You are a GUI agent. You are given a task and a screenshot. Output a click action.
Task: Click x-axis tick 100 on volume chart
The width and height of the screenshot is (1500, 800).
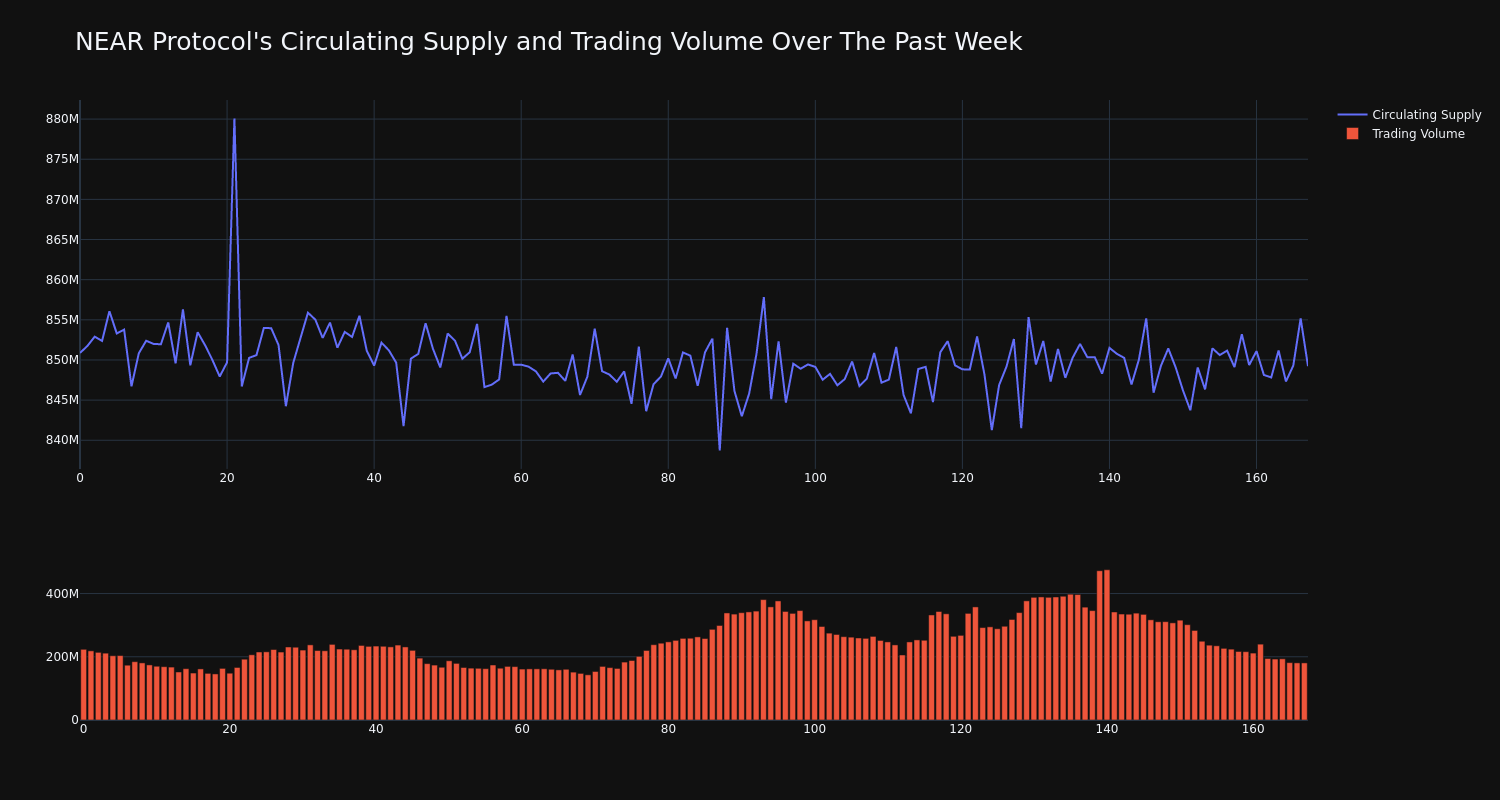pyautogui.click(x=815, y=729)
